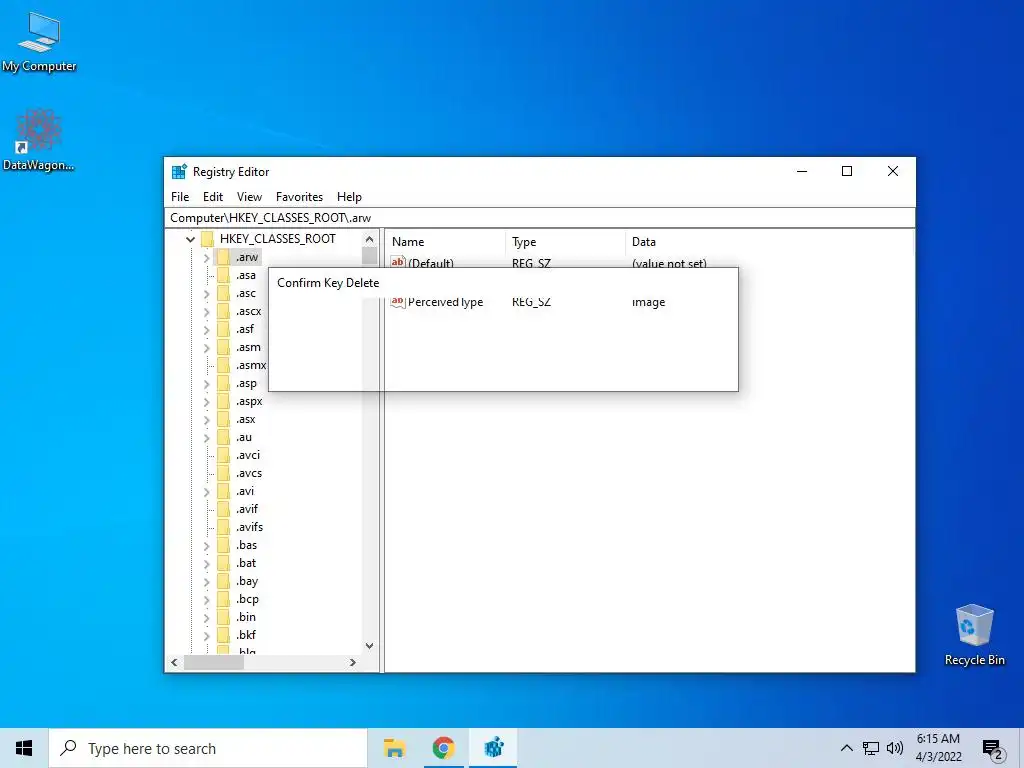This screenshot has width=1024, height=768.
Task: Select the .bat key folder icon
Action: 223,563
